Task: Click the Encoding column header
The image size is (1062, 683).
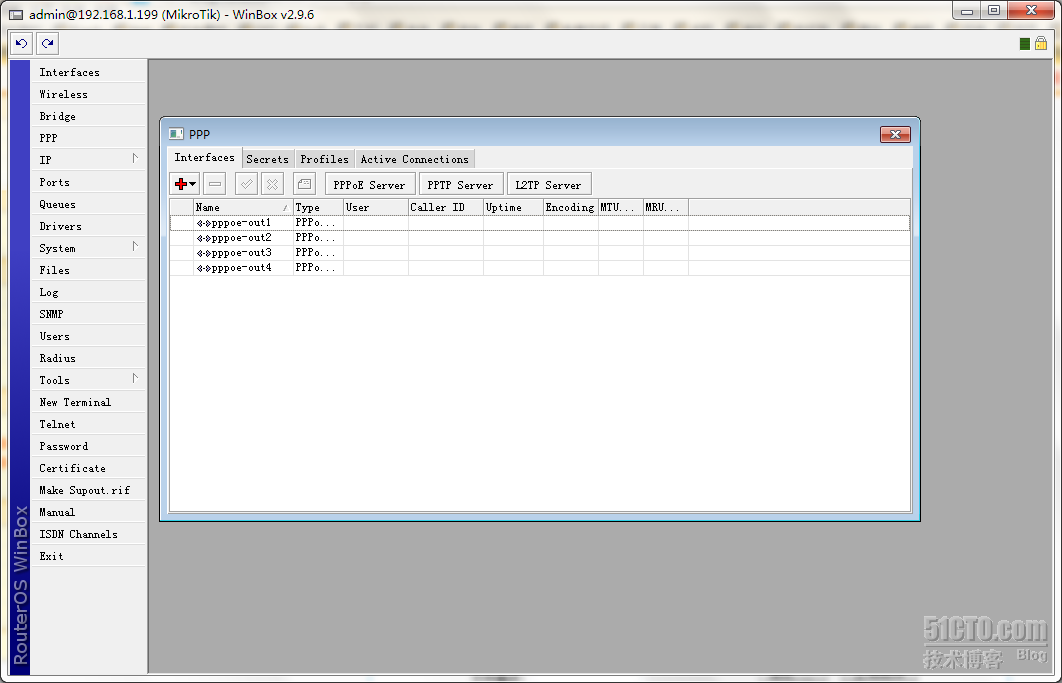Action: click(x=570, y=207)
